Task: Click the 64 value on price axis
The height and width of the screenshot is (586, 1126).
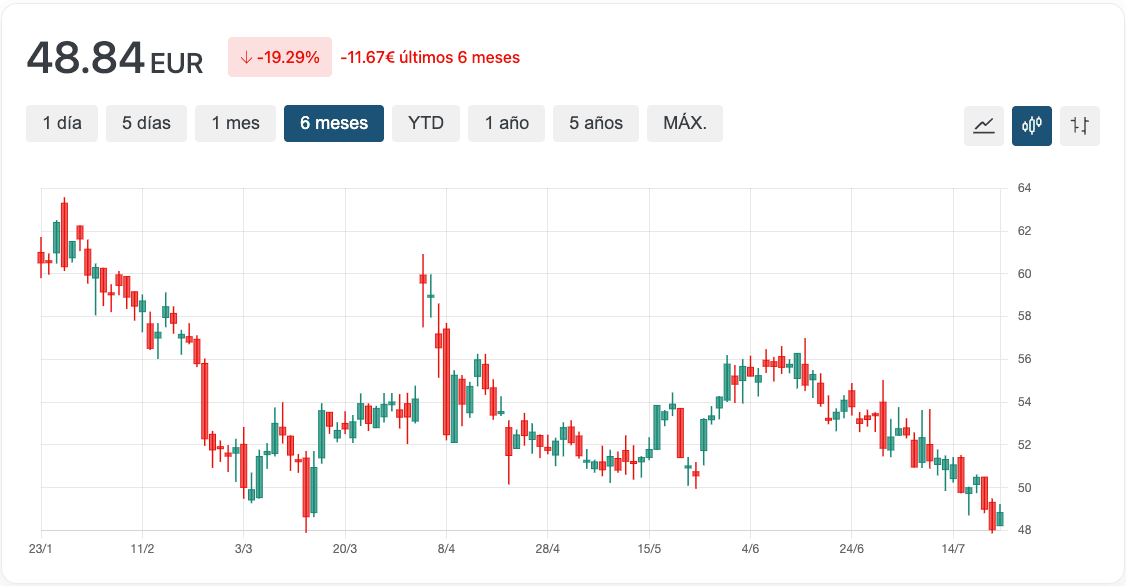Action: click(x=1024, y=188)
